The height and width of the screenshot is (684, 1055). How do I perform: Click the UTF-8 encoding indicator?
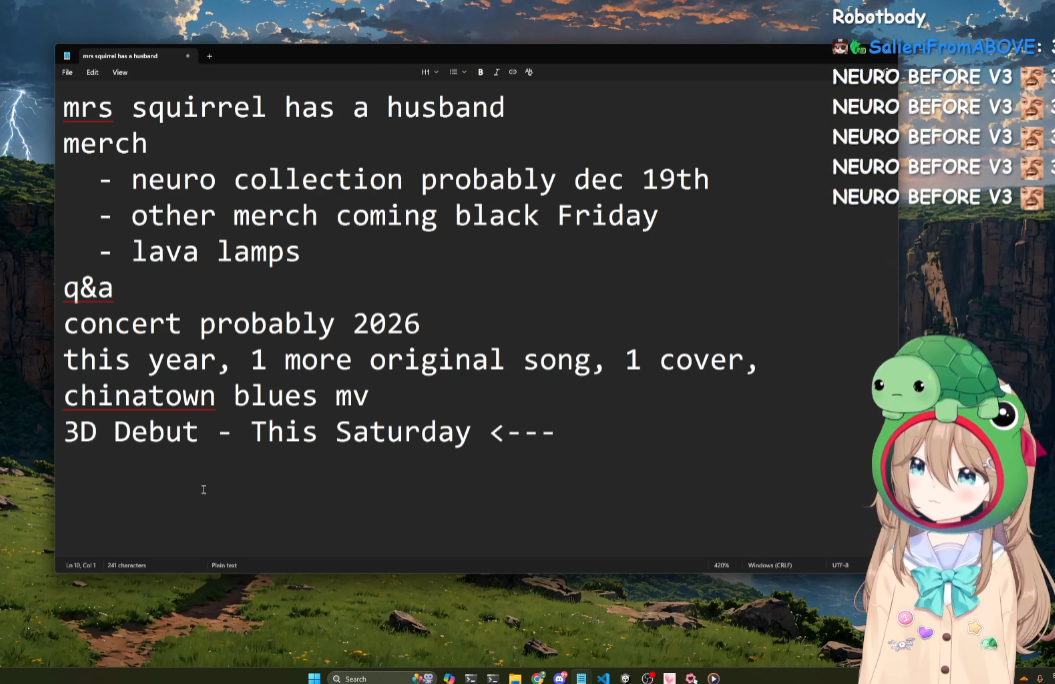coord(840,566)
